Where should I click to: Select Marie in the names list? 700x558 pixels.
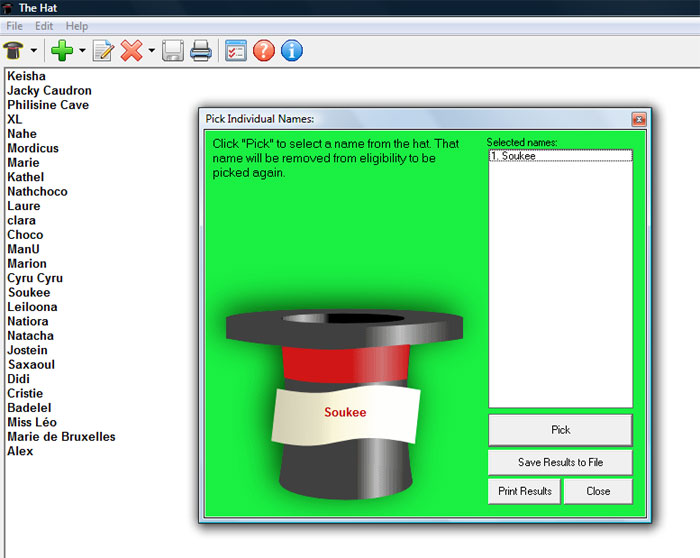(x=23, y=162)
